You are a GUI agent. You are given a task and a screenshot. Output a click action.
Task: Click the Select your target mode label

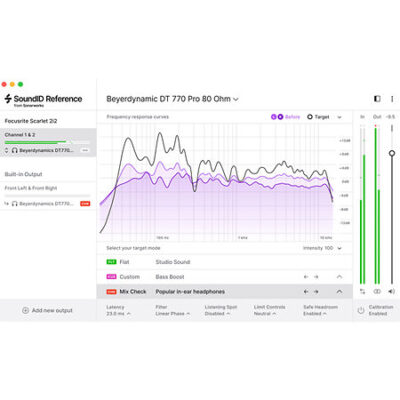(x=133, y=248)
